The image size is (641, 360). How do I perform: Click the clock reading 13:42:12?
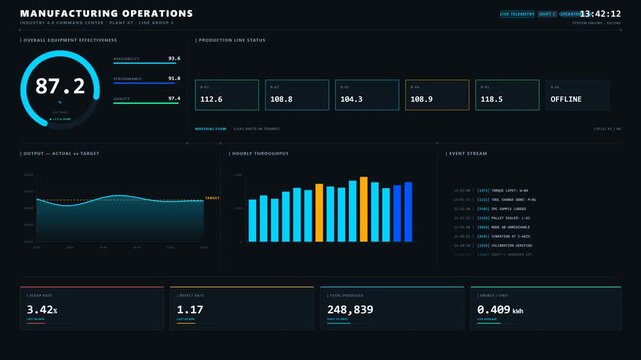[600, 14]
